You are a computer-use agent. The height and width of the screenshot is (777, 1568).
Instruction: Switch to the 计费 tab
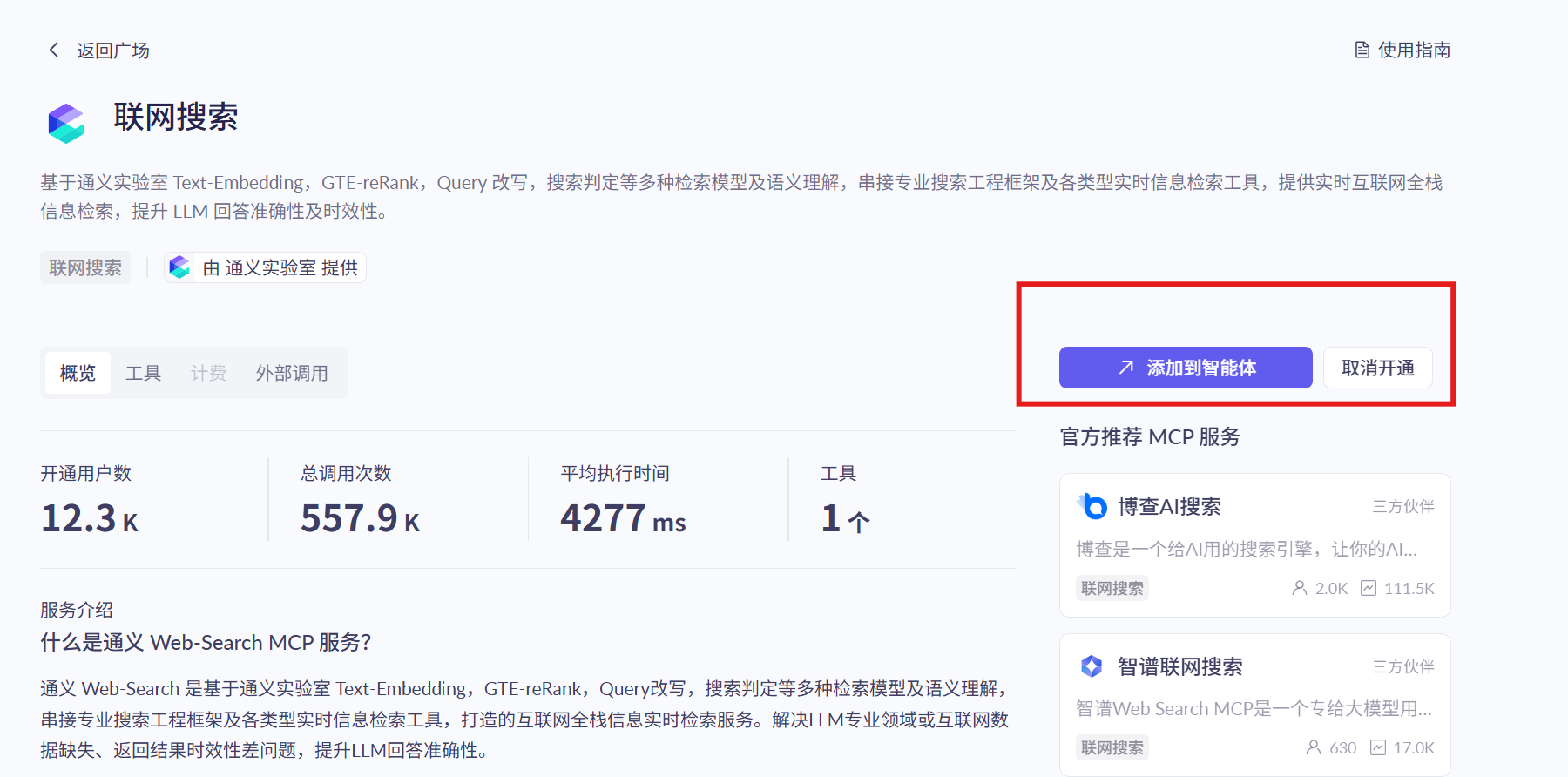click(x=208, y=373)
